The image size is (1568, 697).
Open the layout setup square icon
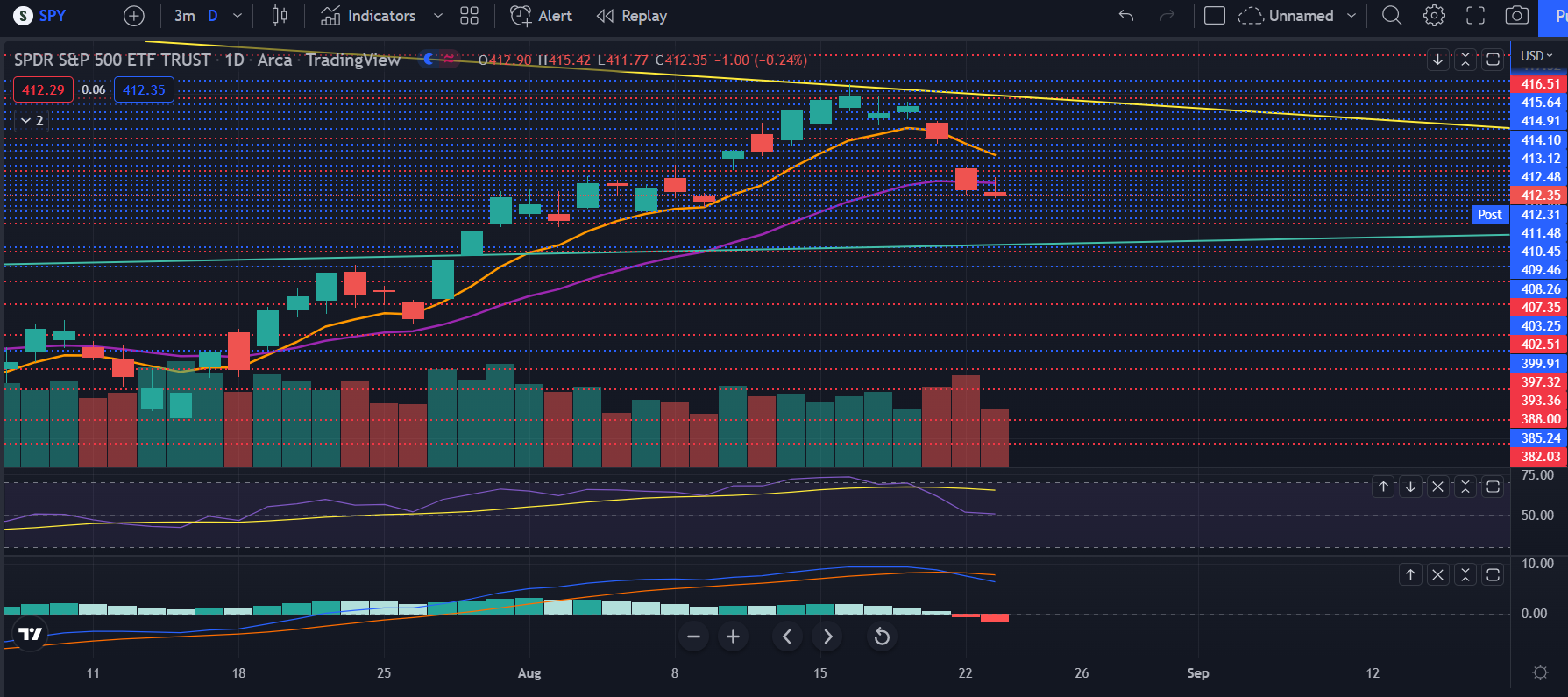[1215, 16]
